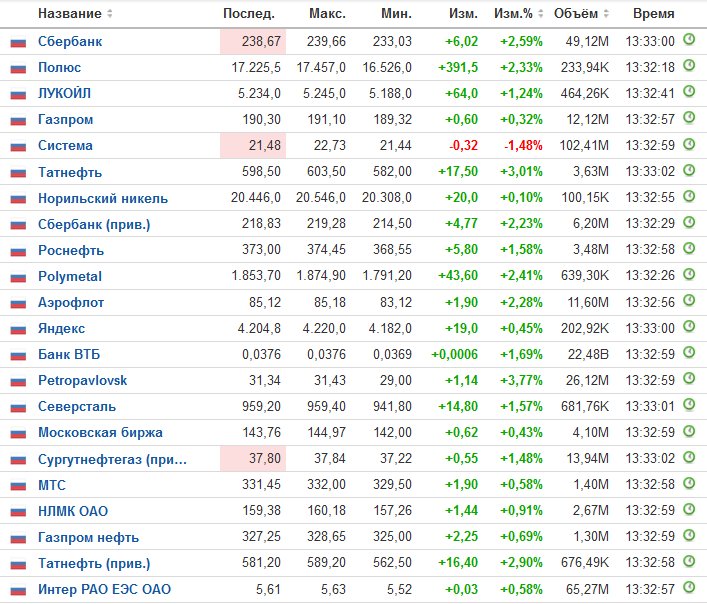Open the Газпром нефть stock link
Screen dimensions: 707x604
pos(88,537)
